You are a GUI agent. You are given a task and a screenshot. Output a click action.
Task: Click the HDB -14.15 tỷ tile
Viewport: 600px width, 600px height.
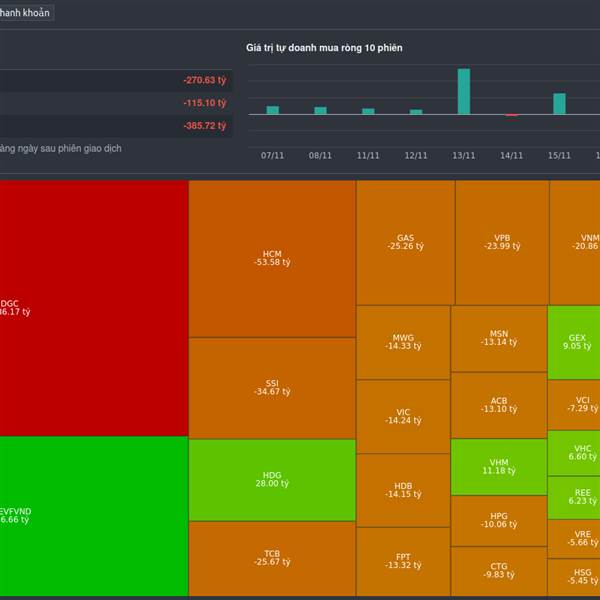tap(403, 490)
